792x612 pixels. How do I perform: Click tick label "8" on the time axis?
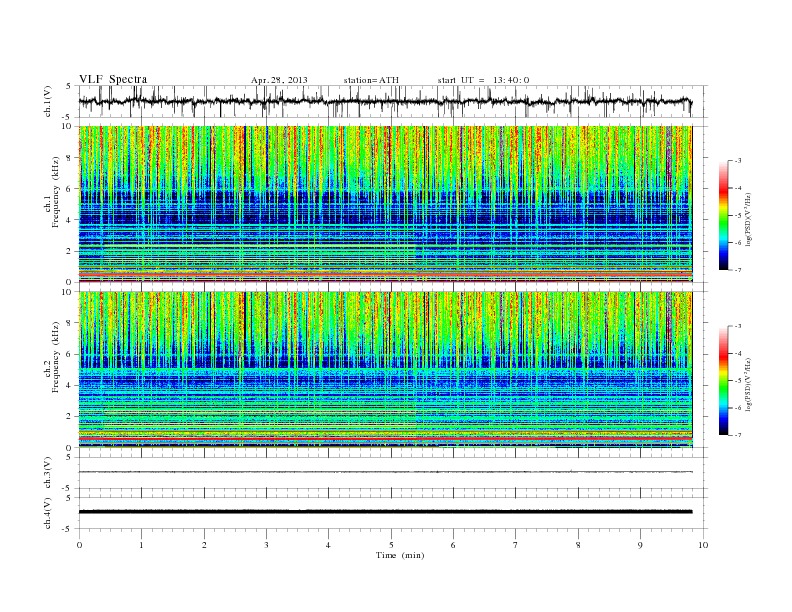[x=578, y=545]
